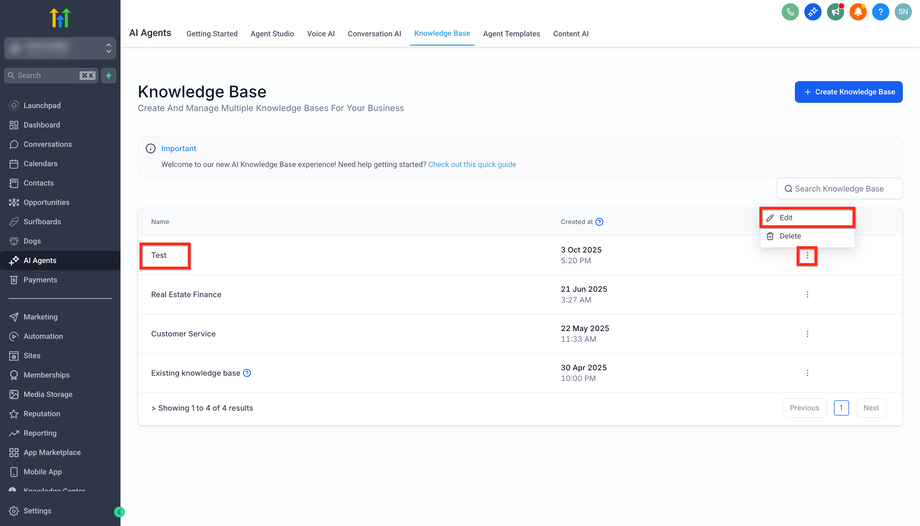The height and width of the screenshot is (526, 920).
Task: Open three-dot menu for Real Estate Finance
Action: [x=807, y=295]
